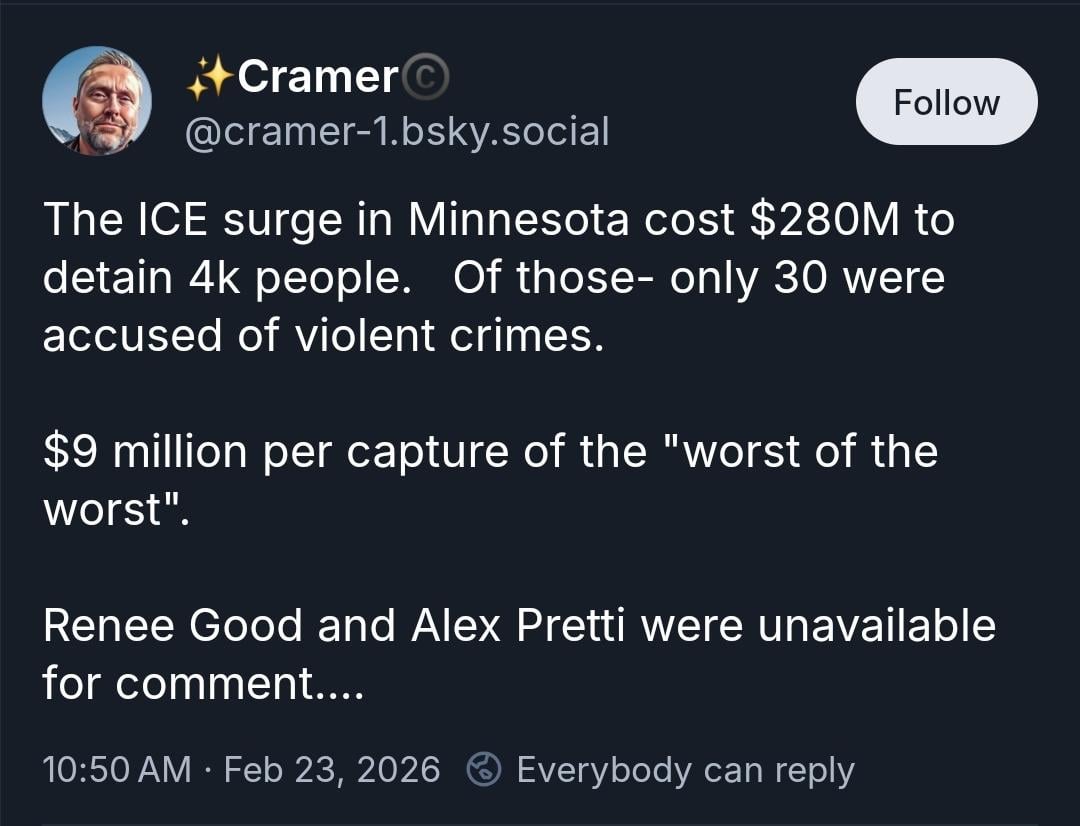Image resolution: width=1080 pixels, height=826 pixels.
Task: Click the 10:50 AM timestamp
Action: 116,769
